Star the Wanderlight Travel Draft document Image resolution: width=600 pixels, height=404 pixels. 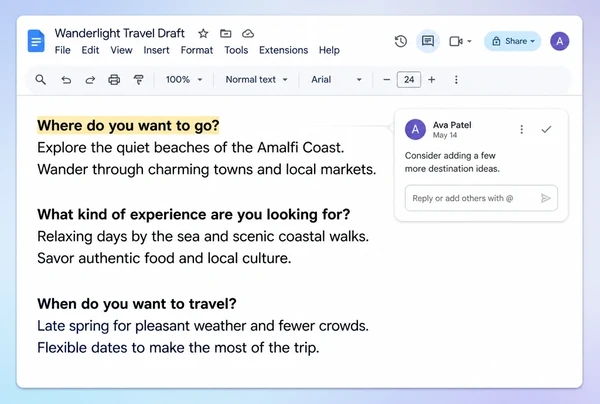coord(203,34)
